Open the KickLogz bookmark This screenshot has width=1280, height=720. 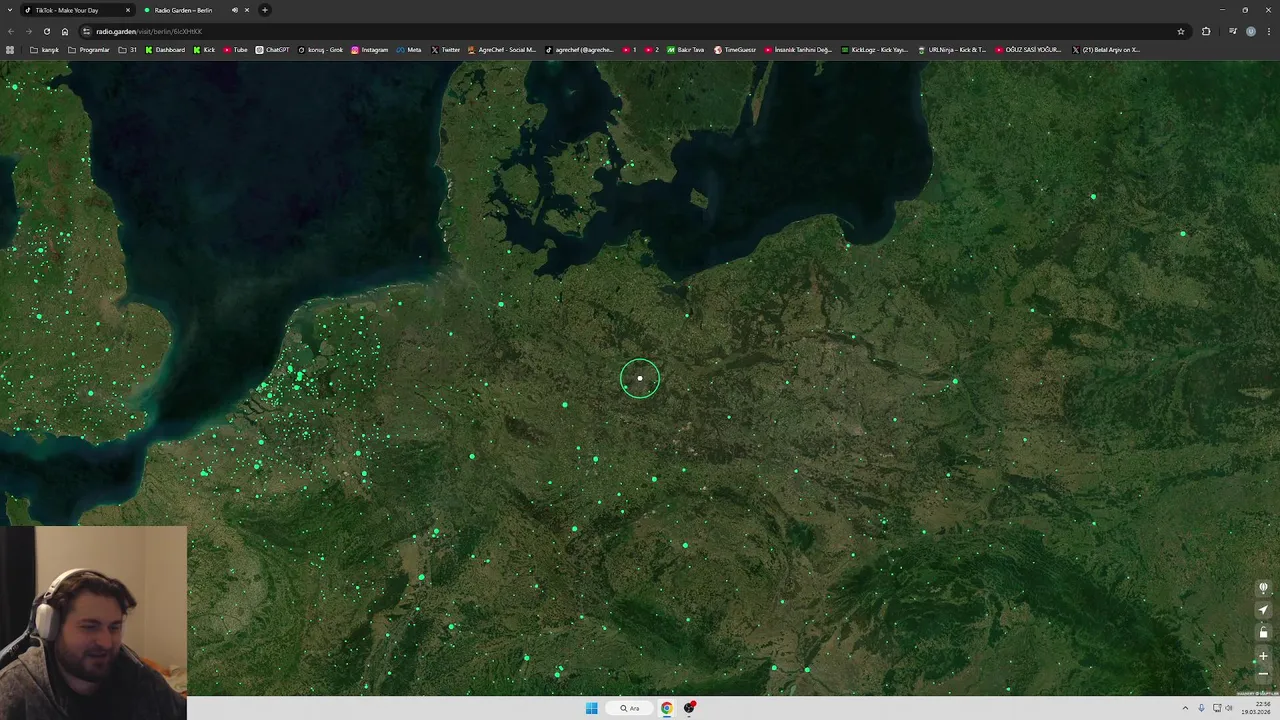(874, 50)
